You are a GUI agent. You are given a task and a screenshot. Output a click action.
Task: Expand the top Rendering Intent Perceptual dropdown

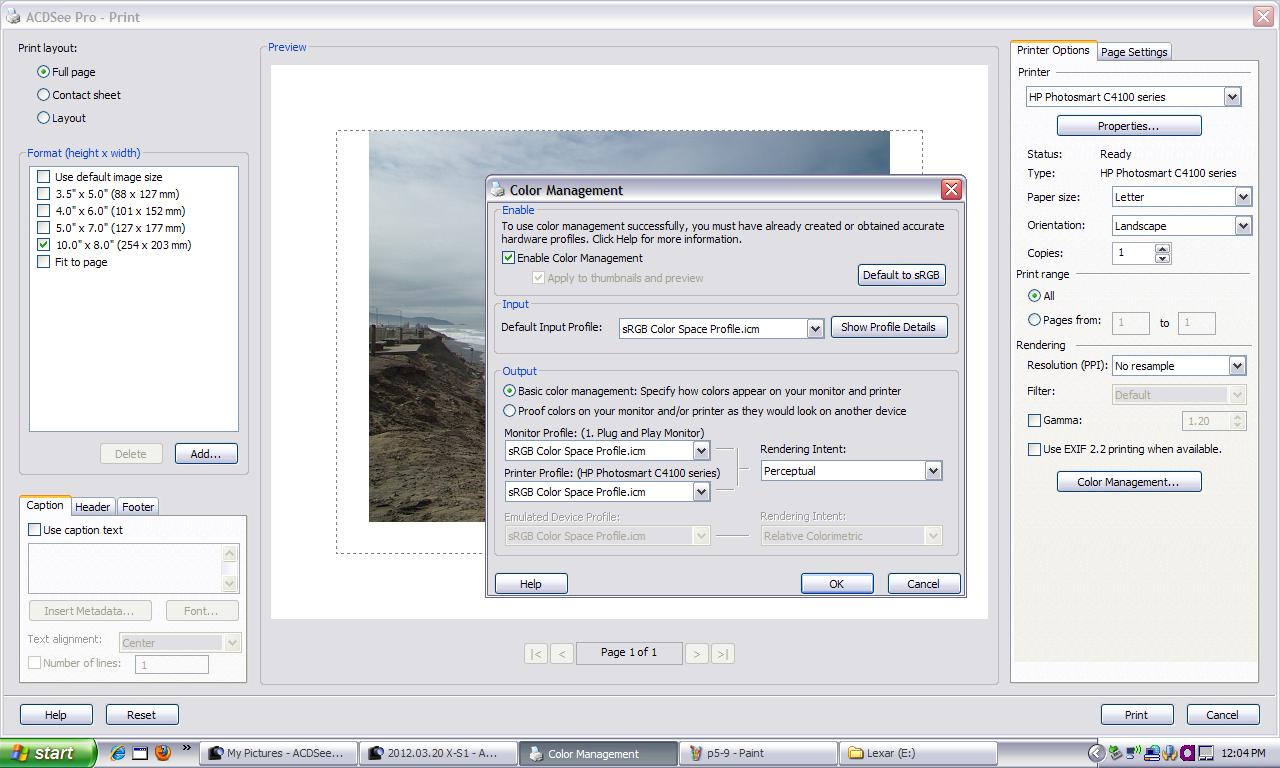(x=933, y=471)
